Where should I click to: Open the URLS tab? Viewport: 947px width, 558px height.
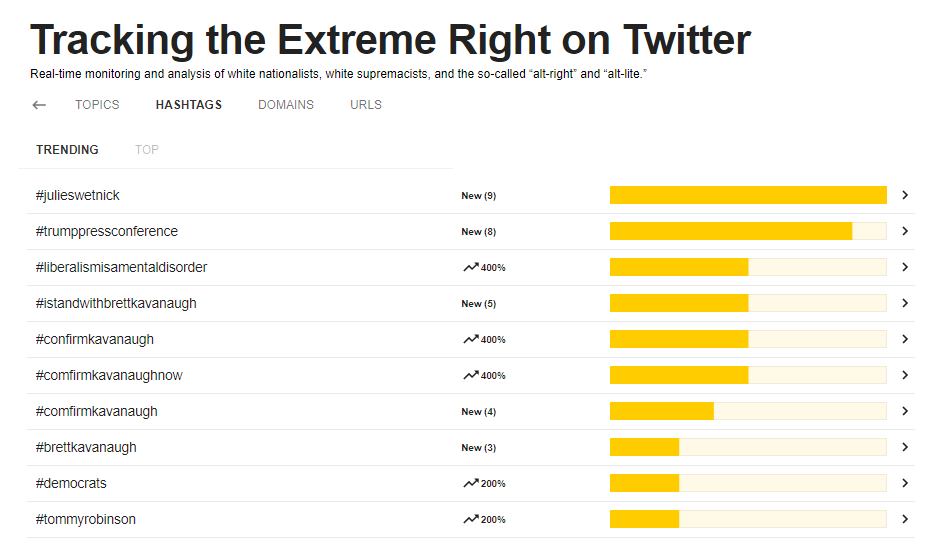366,105
